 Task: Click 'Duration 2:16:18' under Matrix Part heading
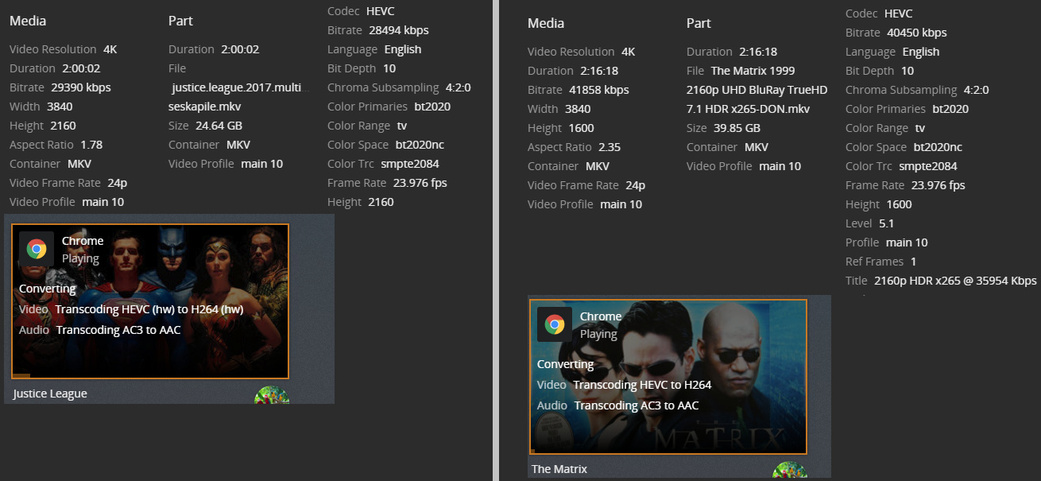[x=732, y=52]
